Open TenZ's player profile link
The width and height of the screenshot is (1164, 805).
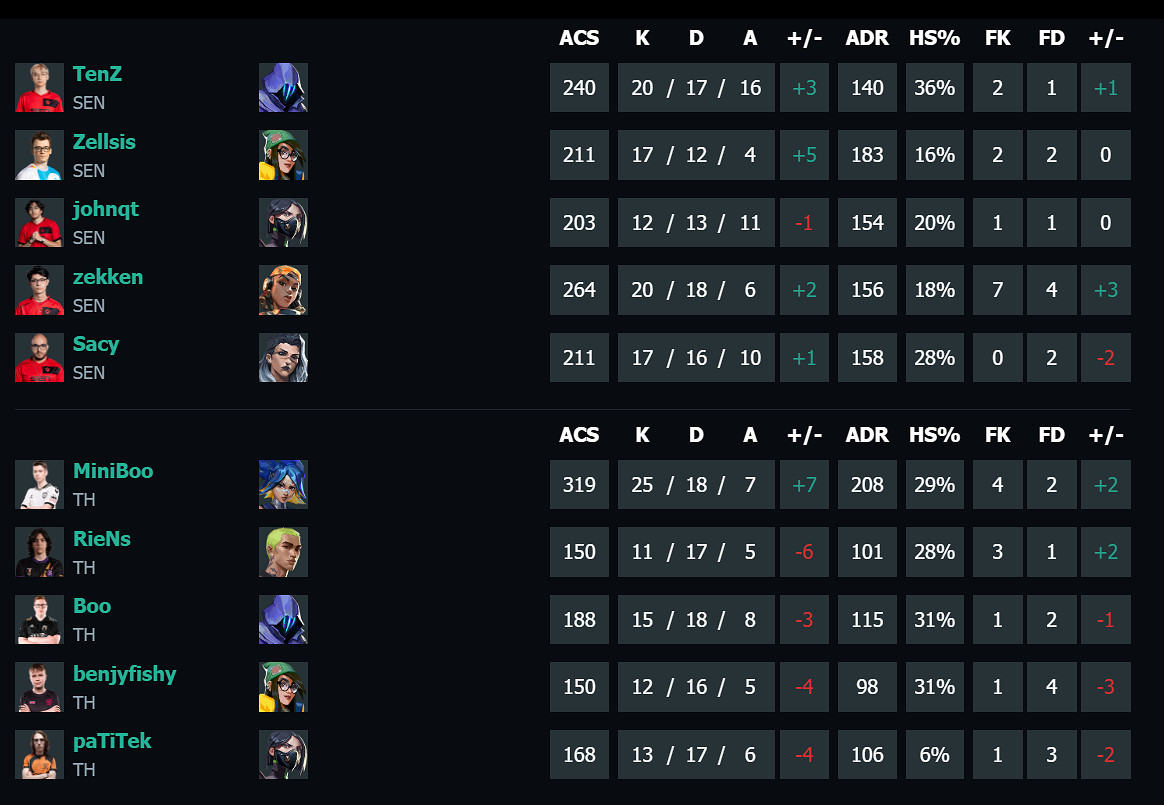click(97, 75)
